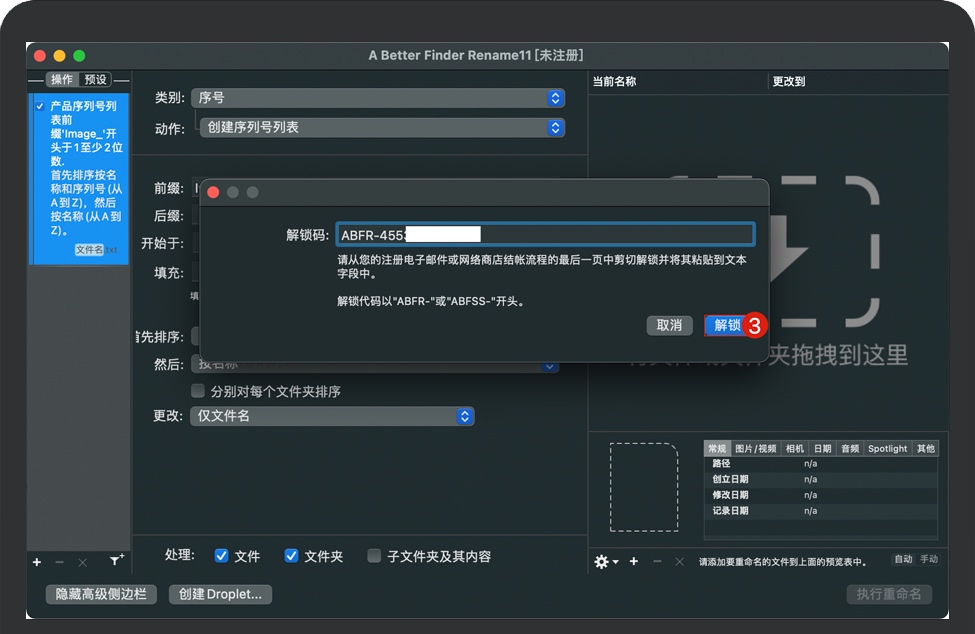Click the dashed file thumbnail placeholder
Viewport: 975px width, 634px height.
pos(644,487)
